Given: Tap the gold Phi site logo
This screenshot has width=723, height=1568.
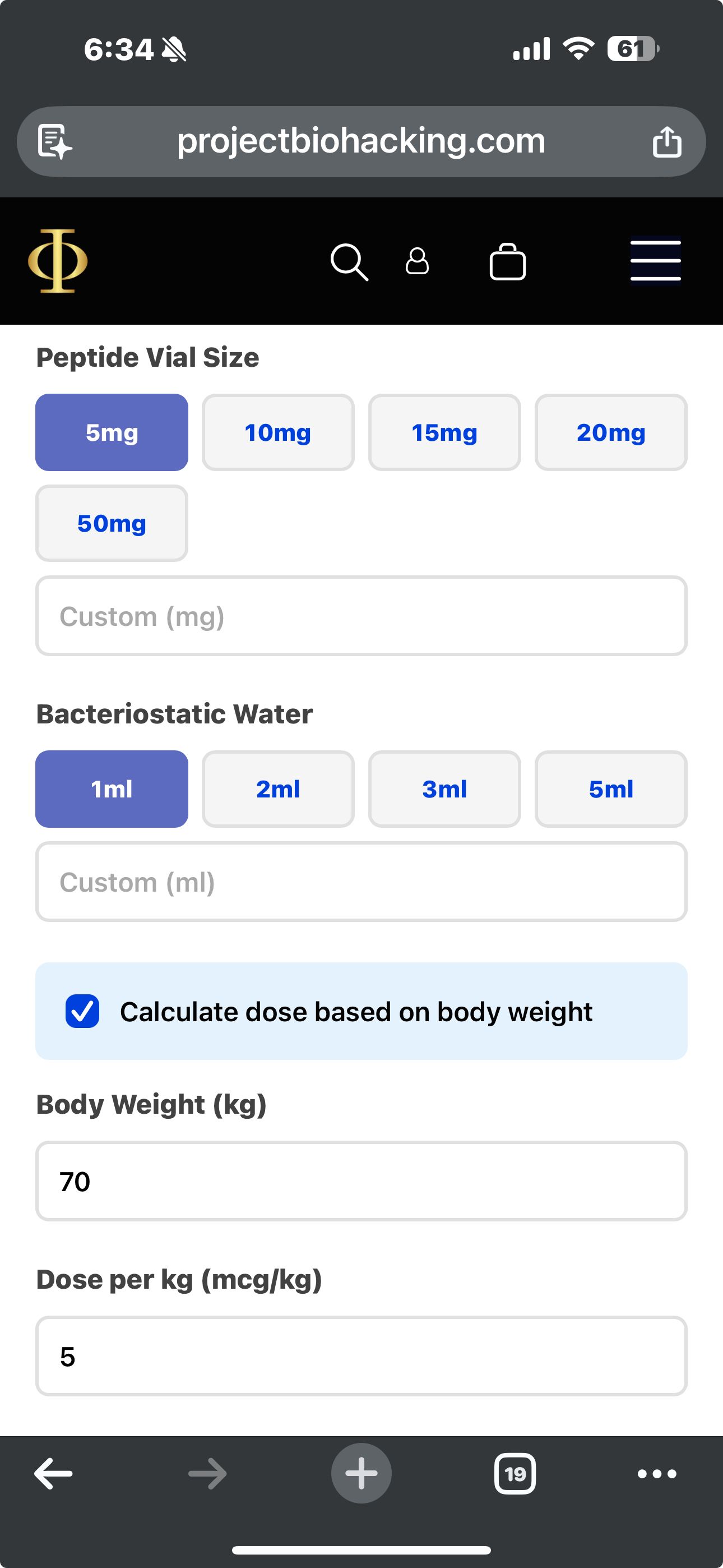Looking at the screenshot, I should [58, 261].
